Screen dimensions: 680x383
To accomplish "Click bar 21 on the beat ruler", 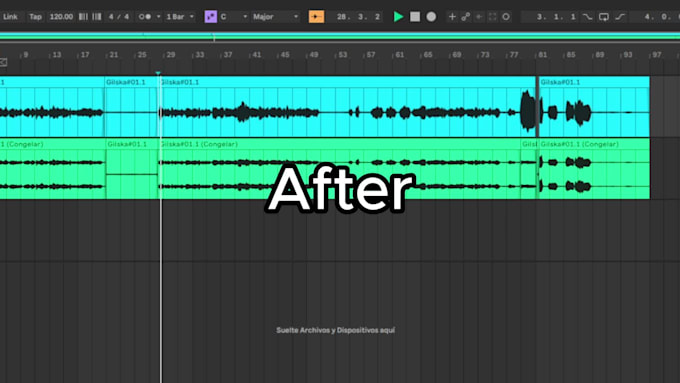I will [114, 55].
